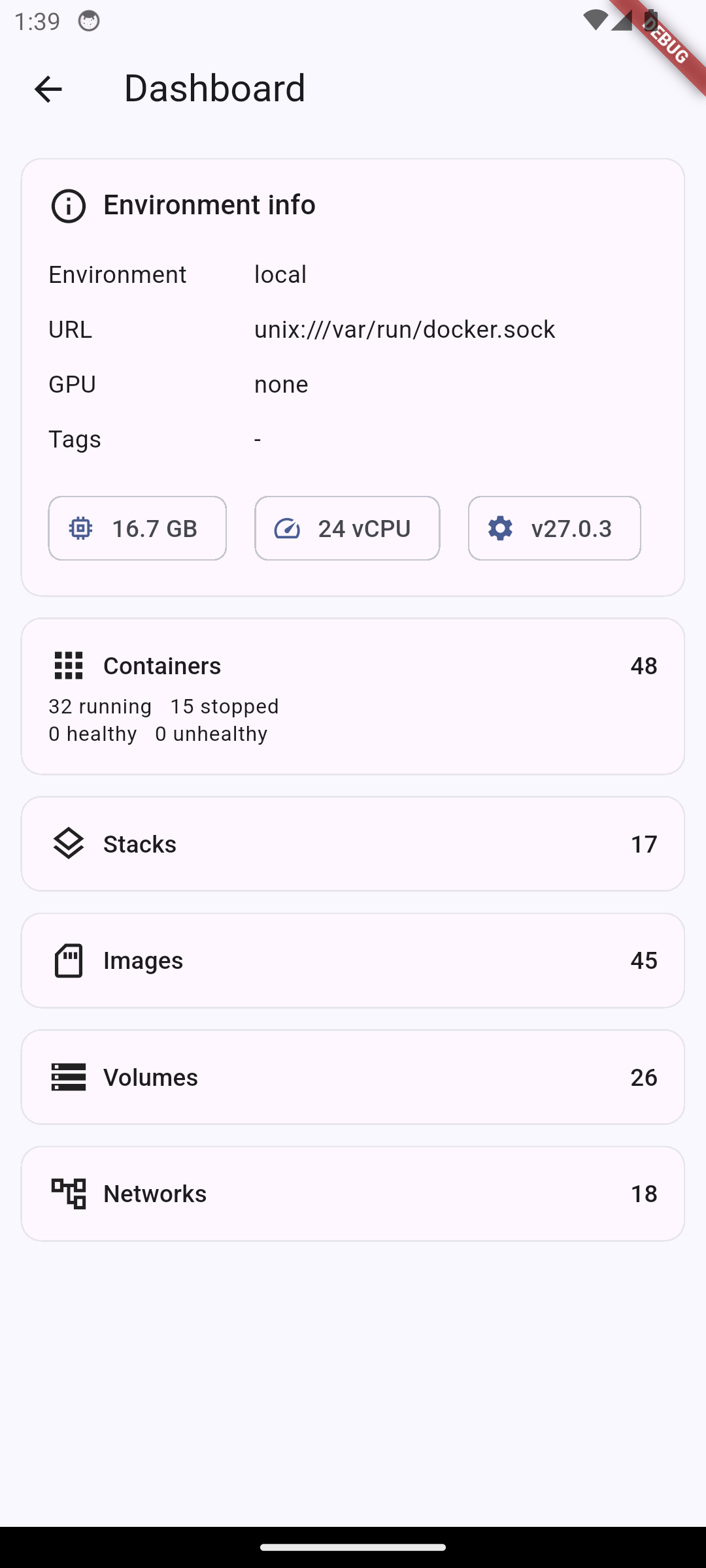Screen dimensions: 706x1568
Task: Tap the navigation handle at screen bottom
Action: (x=353, y=1547)
